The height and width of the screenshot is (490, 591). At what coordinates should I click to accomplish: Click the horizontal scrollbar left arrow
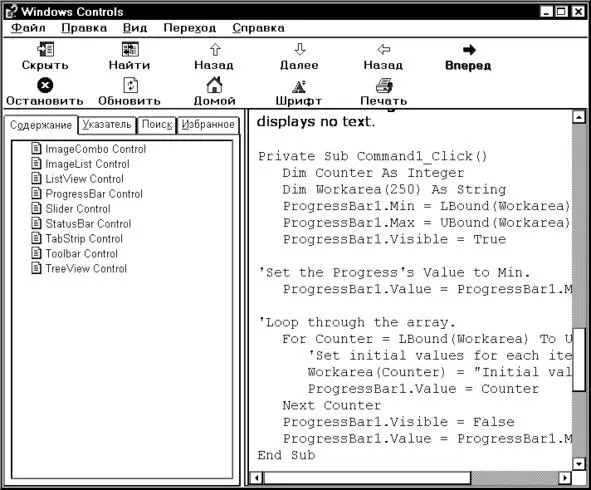(x=256, y=478)
